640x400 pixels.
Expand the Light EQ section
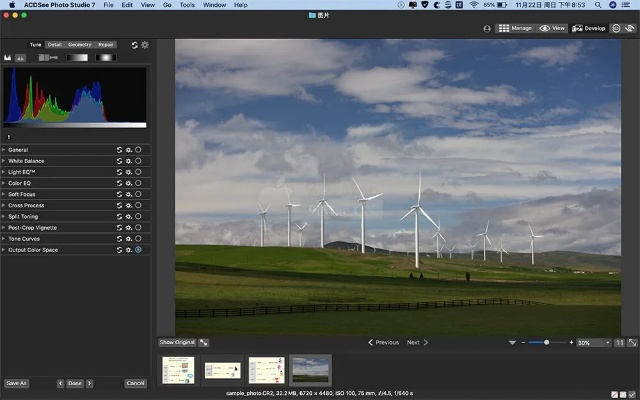pos(4,172)
